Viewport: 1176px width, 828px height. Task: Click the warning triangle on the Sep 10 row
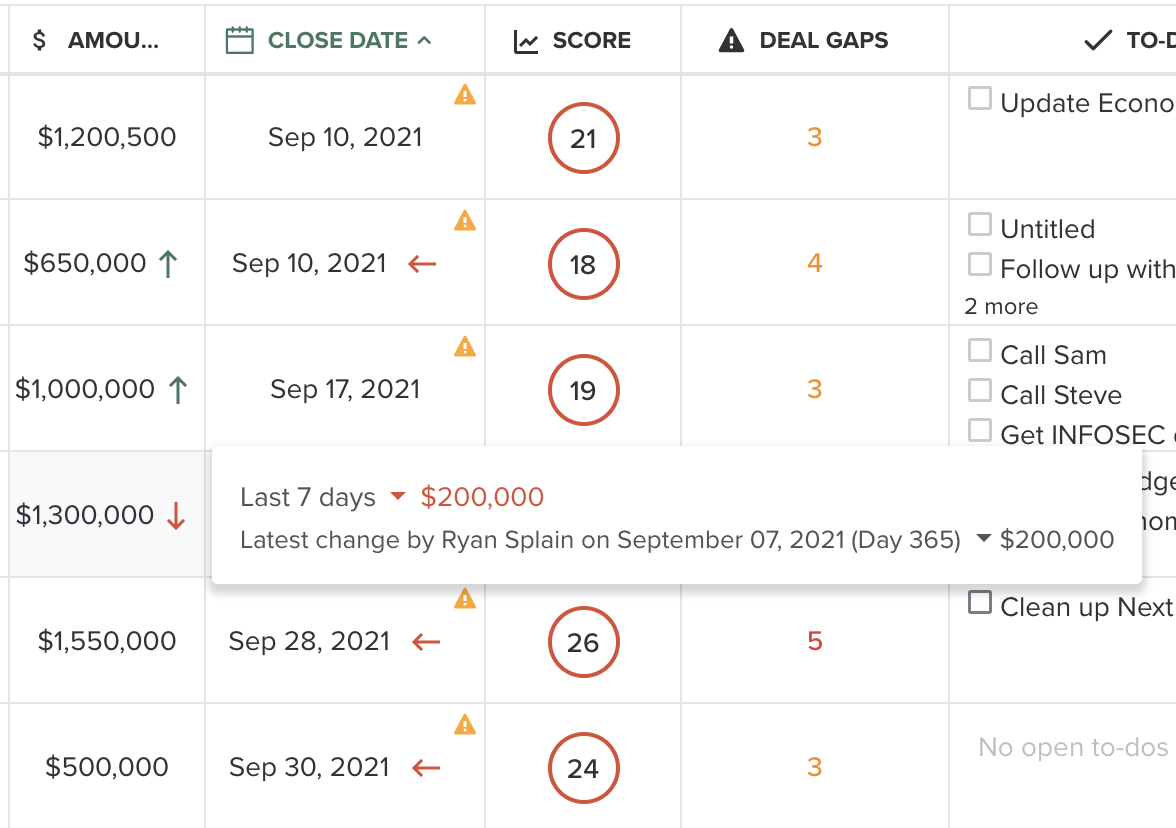click(x=464, y=95)
